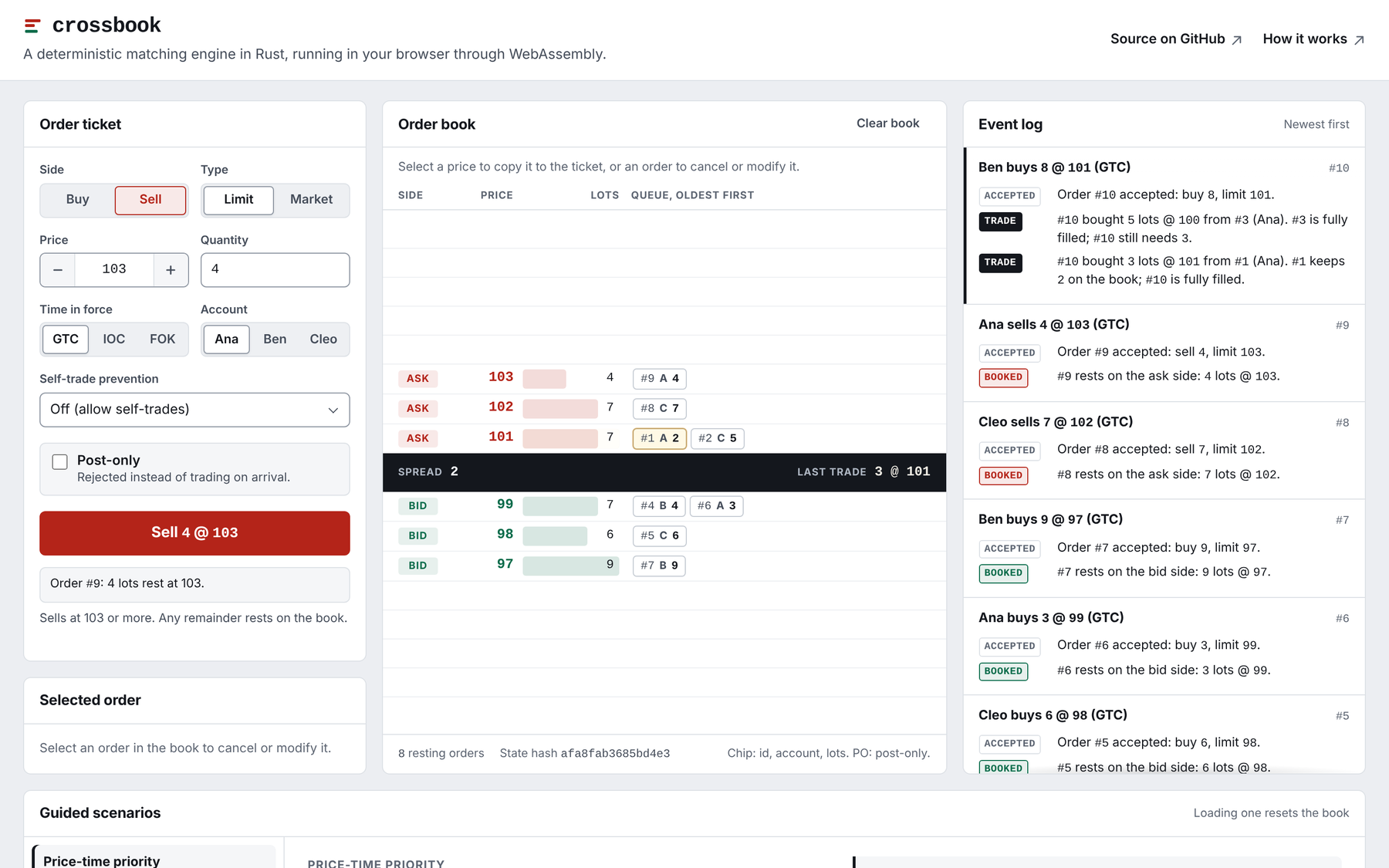Choose the Limit order type

238,200
